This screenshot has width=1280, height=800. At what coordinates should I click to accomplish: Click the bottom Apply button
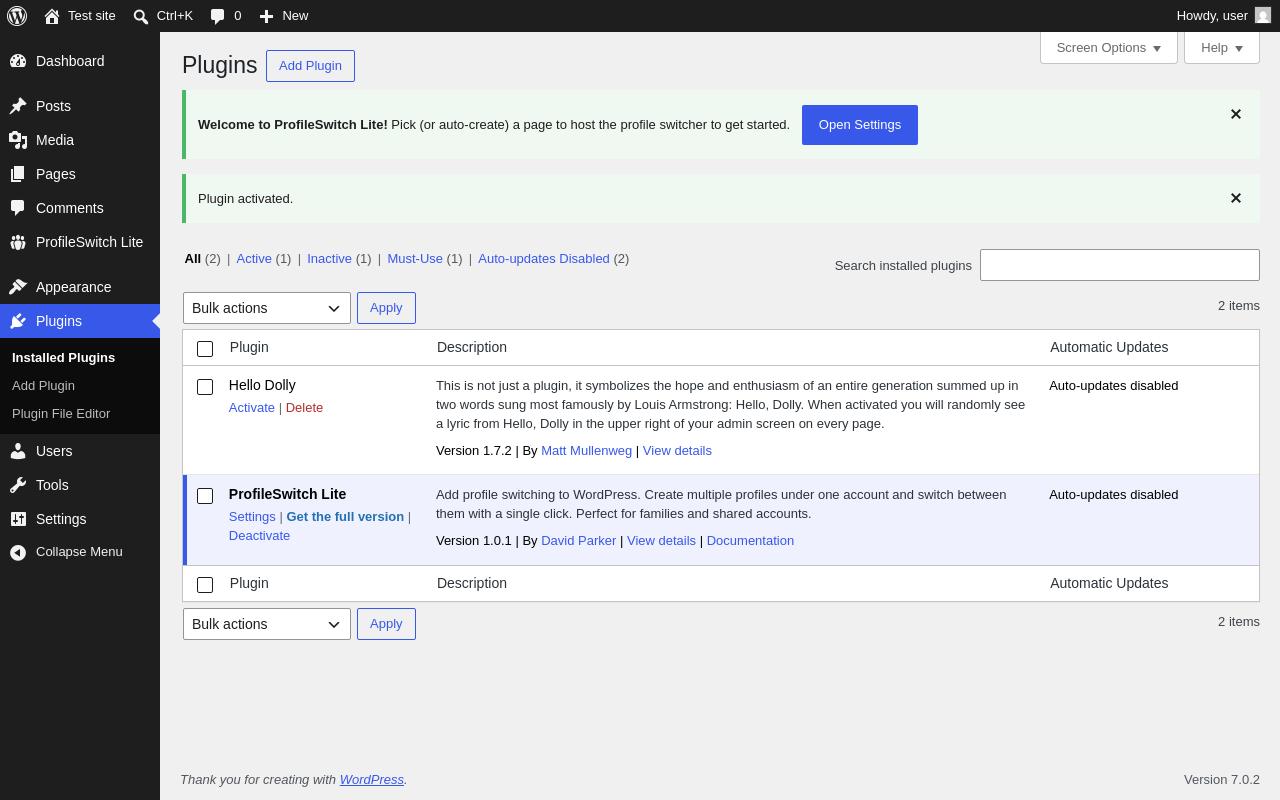pyautogui.click(x=386, y=624)
